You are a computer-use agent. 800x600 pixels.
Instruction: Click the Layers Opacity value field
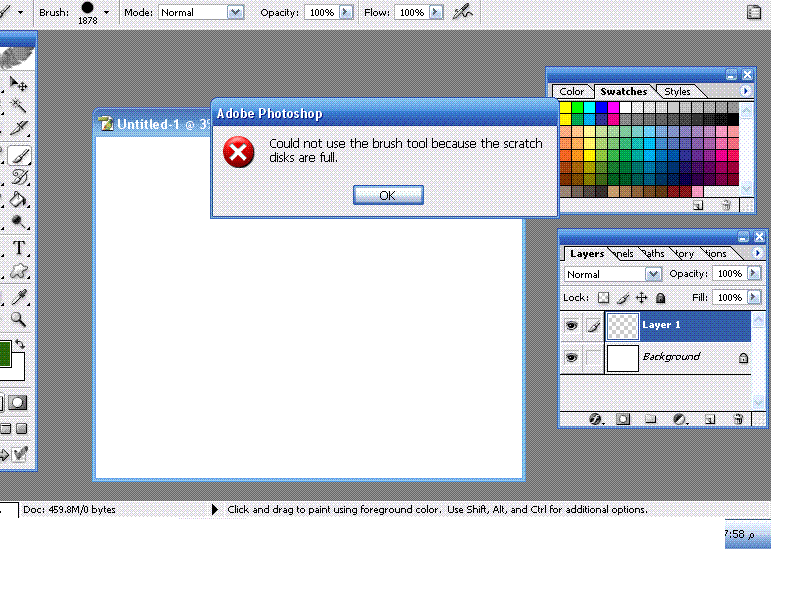[730, 273]
